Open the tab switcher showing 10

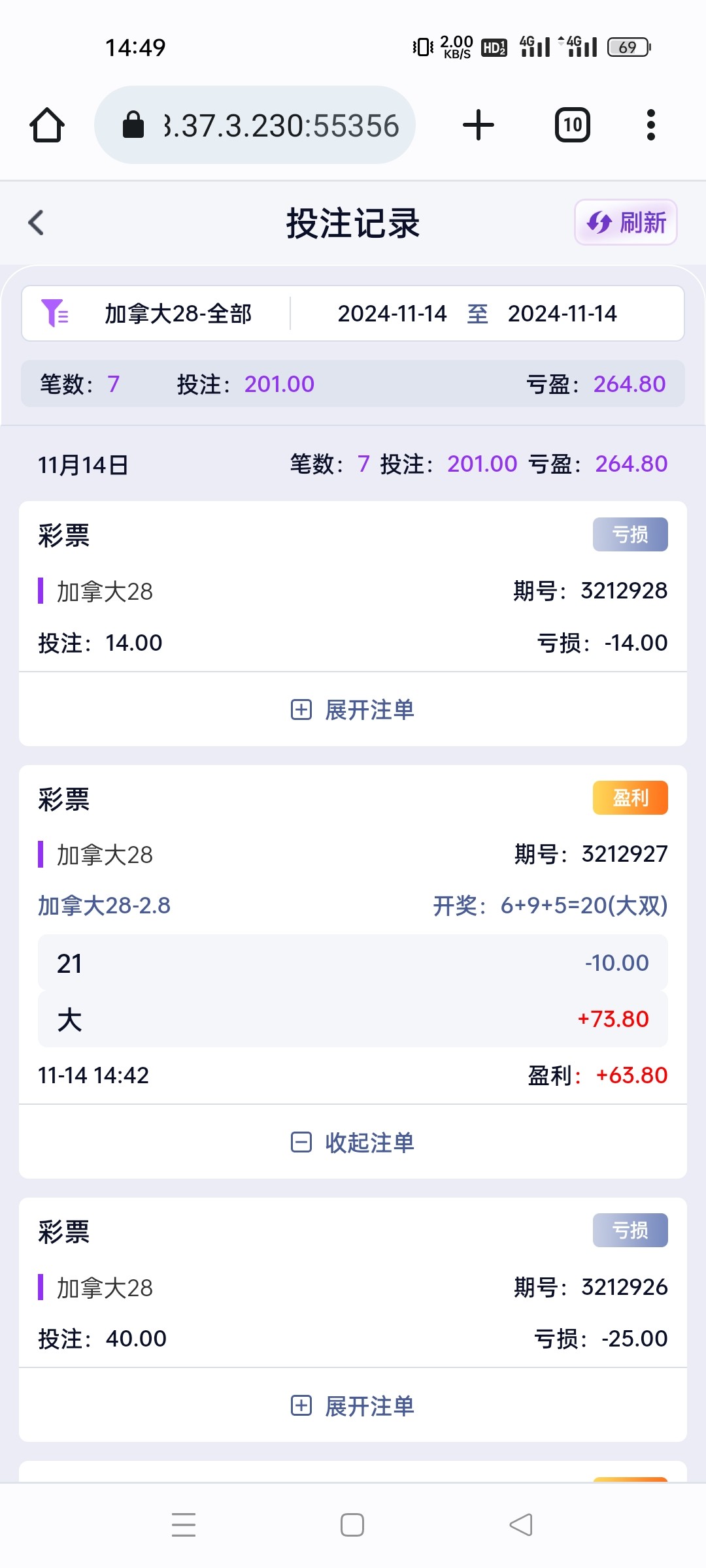pyautogui.click(x=572, y=125)
